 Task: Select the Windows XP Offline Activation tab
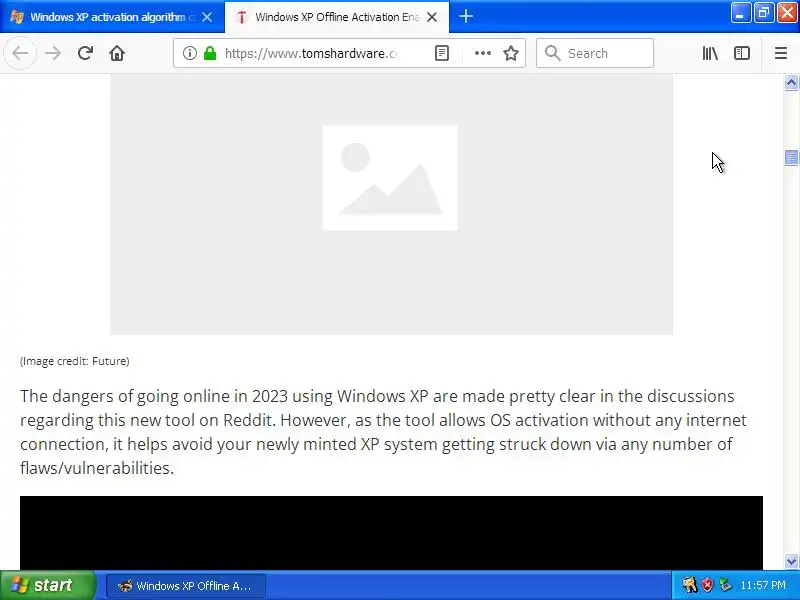tap(337, 17)
